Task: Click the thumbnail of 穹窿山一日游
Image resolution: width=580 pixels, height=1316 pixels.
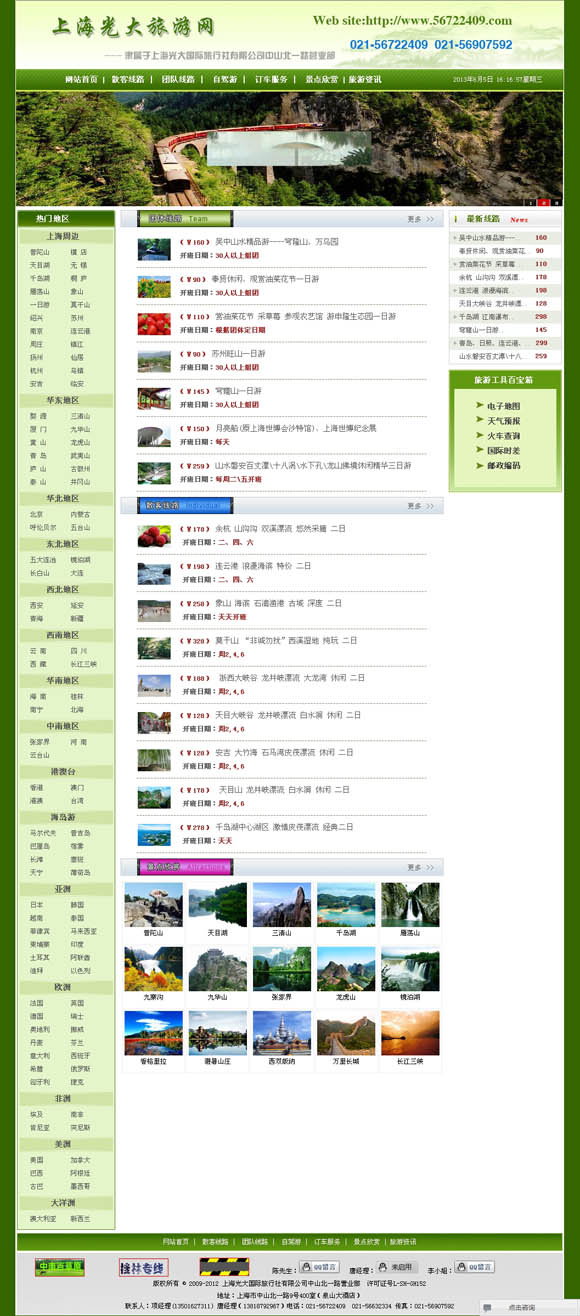Action: 154,398
